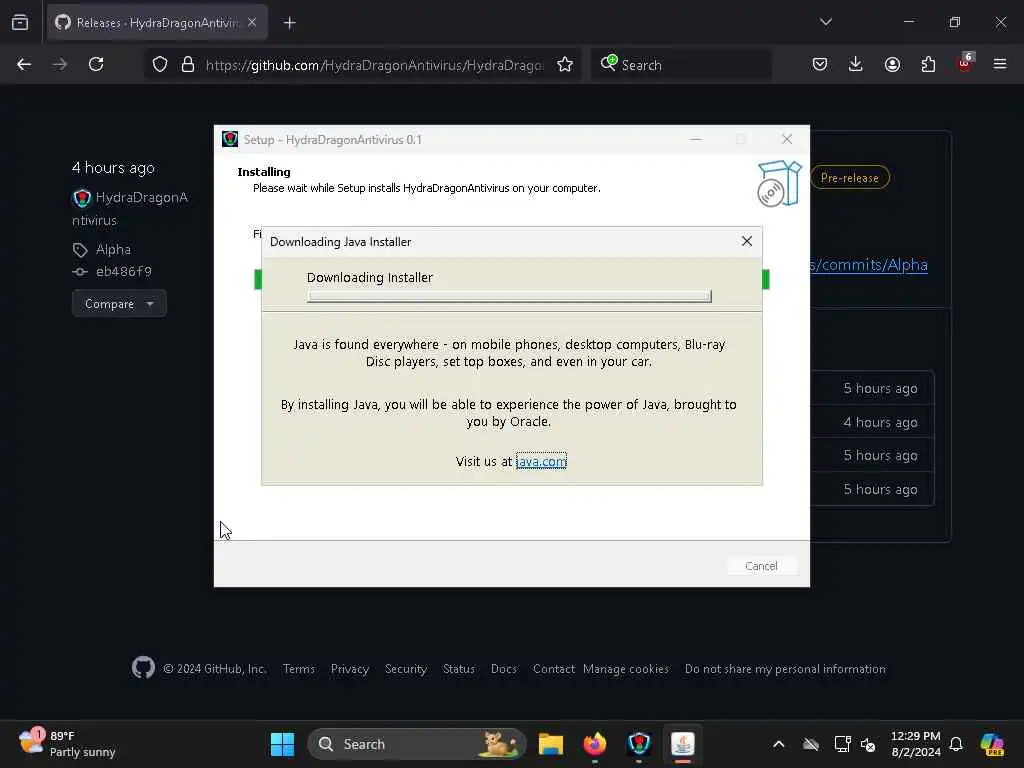The height and width of the screenshot is (768, 1024).
Task: Open the weather widget showing 89°F
Action: pyautogui.click(x=67, y=744)
